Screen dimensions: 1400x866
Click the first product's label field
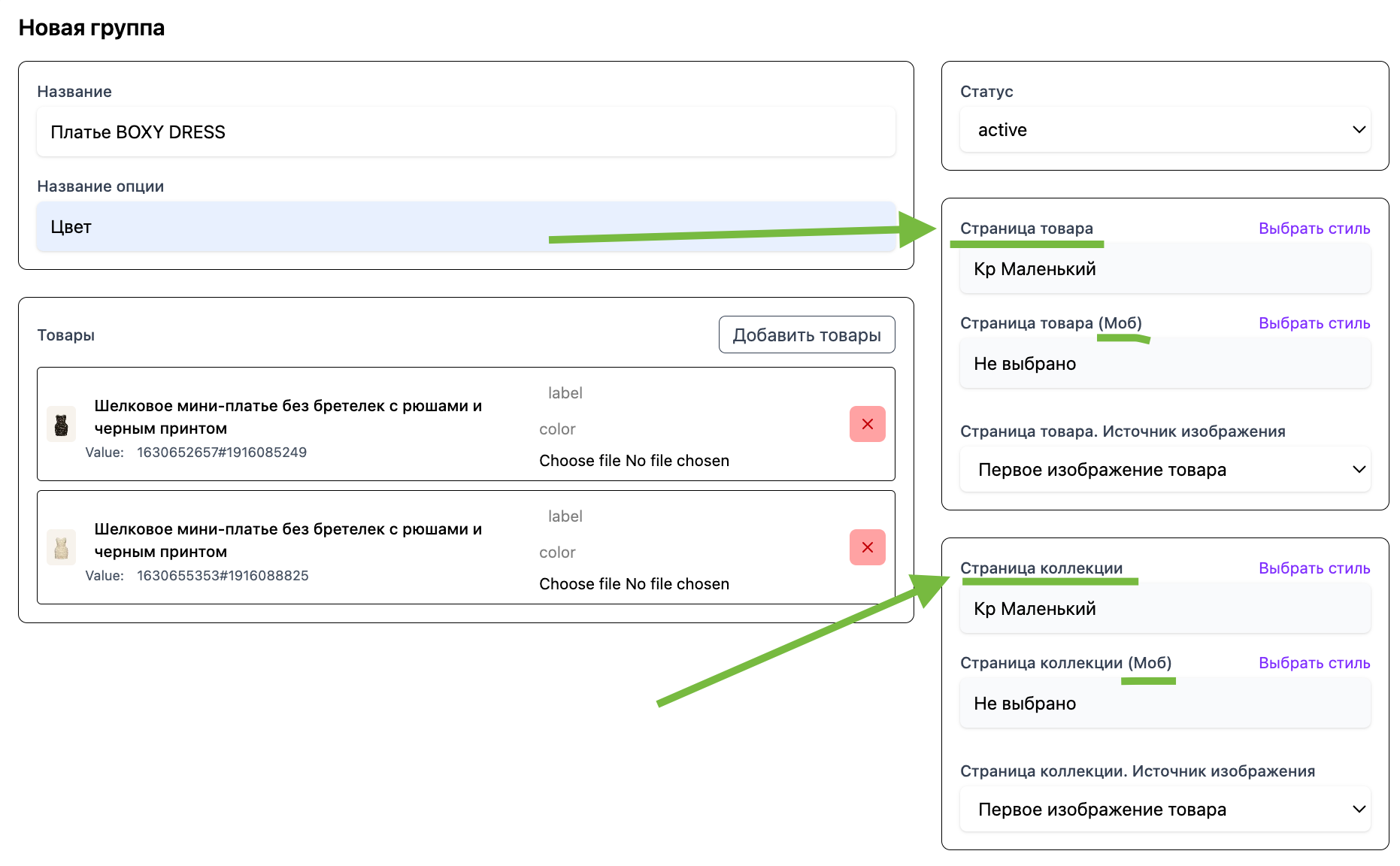point(565,393)
